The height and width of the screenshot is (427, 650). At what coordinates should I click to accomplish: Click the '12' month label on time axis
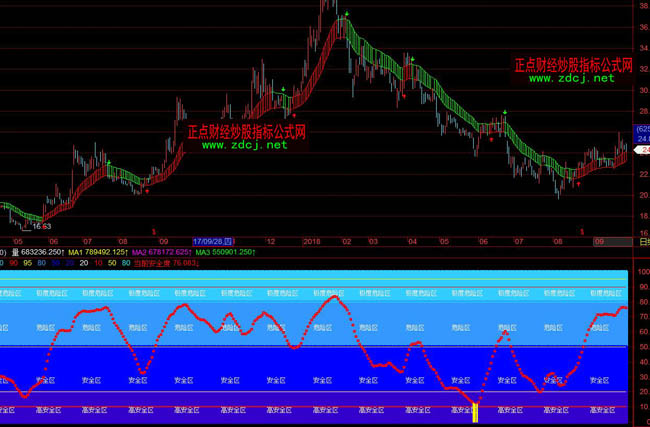271,241
